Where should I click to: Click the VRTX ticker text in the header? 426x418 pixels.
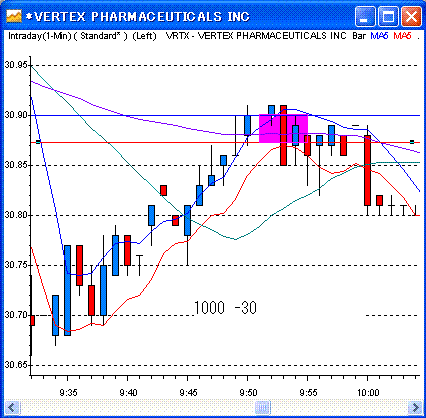177,36
